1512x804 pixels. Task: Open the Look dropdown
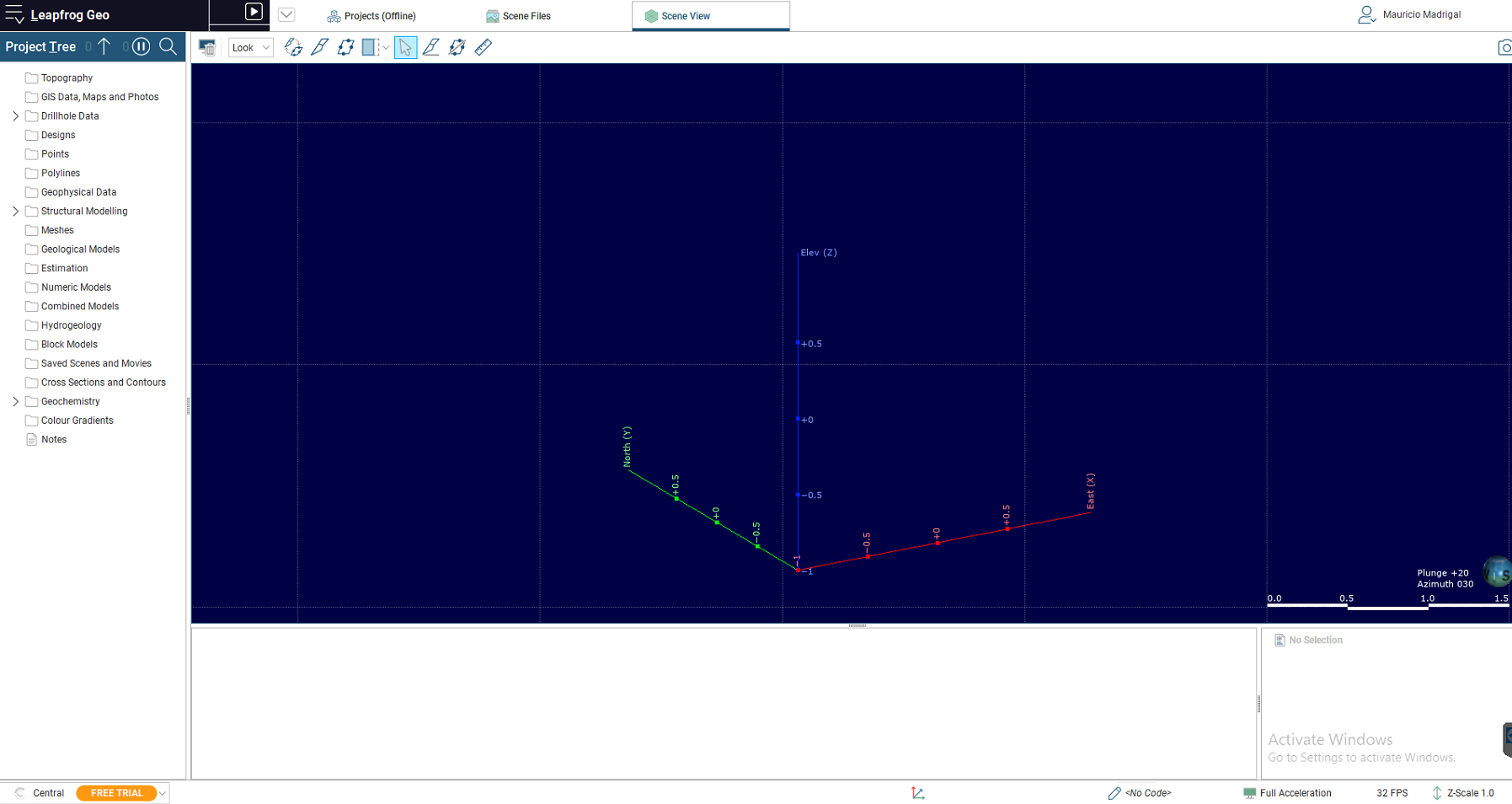251,47
